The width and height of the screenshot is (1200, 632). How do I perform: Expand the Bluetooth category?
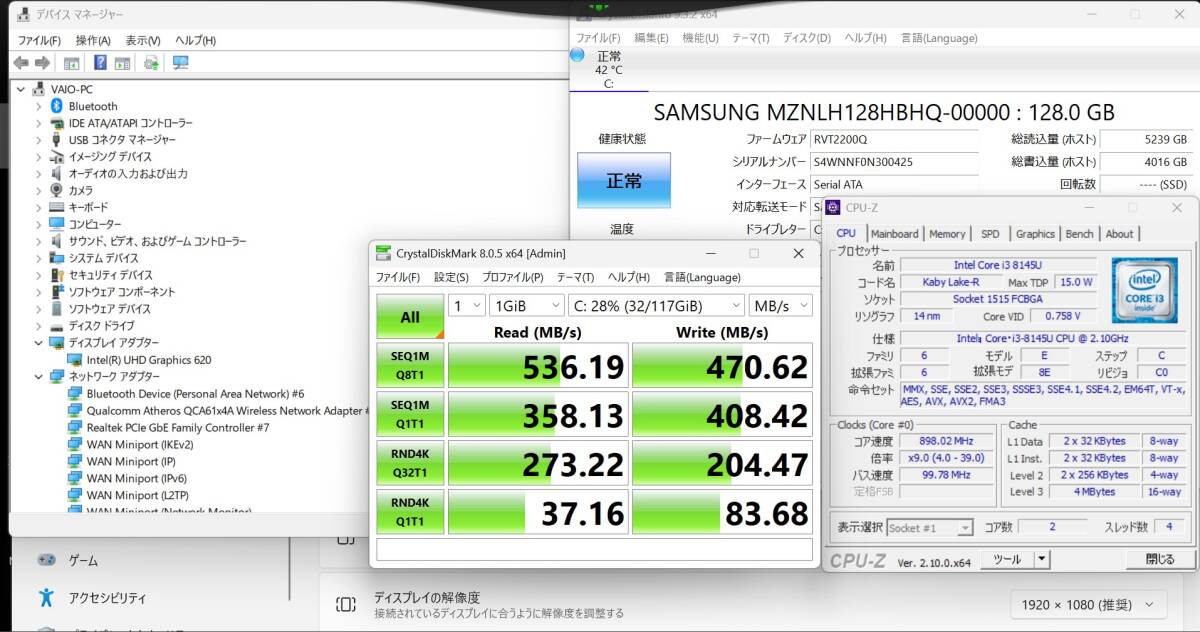39,106
